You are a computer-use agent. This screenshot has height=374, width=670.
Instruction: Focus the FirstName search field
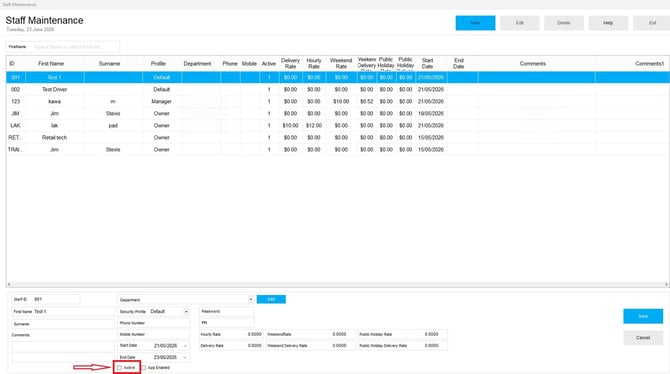pos(63,47)
